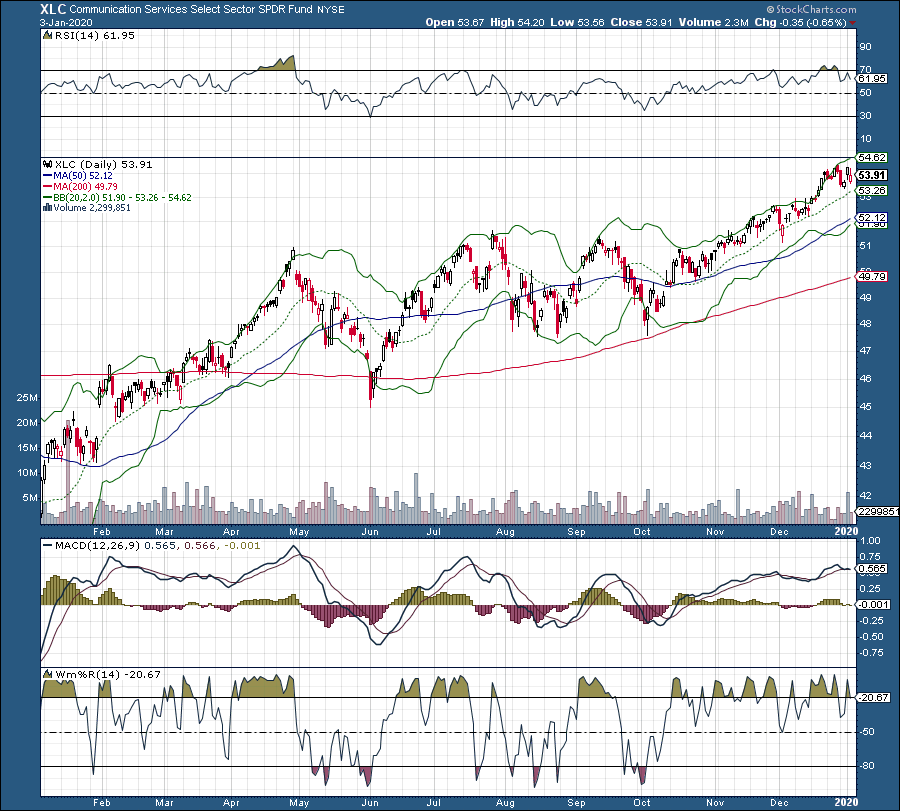Image resolution: width=900 pixels, height=811 pixels.
Task: Click the 10M volume axis label
Action: coord(27,473)
